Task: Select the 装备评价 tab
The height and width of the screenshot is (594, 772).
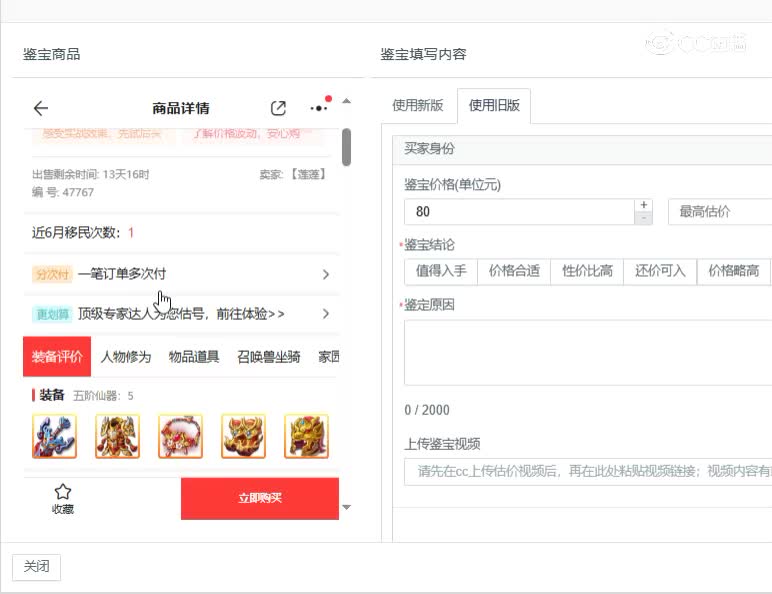Action: (x=57, y=357)
